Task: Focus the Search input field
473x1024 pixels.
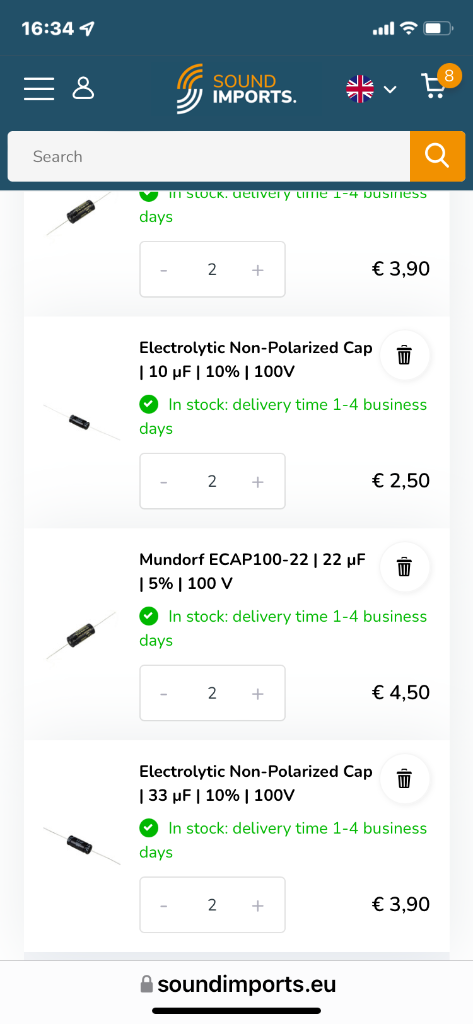Action: pos(209,156)
